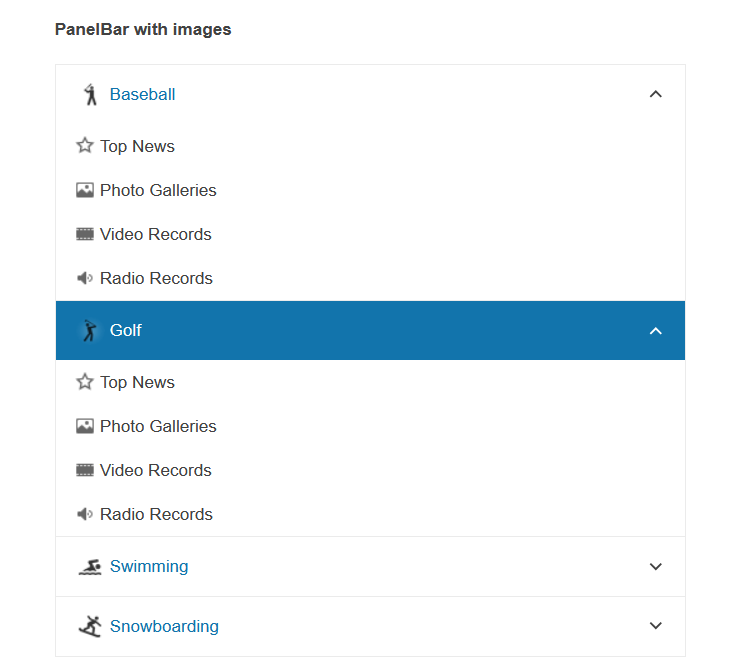Expand the Swimming panel using its chevron
Viewport: 732px width, 667px height.
pos(656,566)
